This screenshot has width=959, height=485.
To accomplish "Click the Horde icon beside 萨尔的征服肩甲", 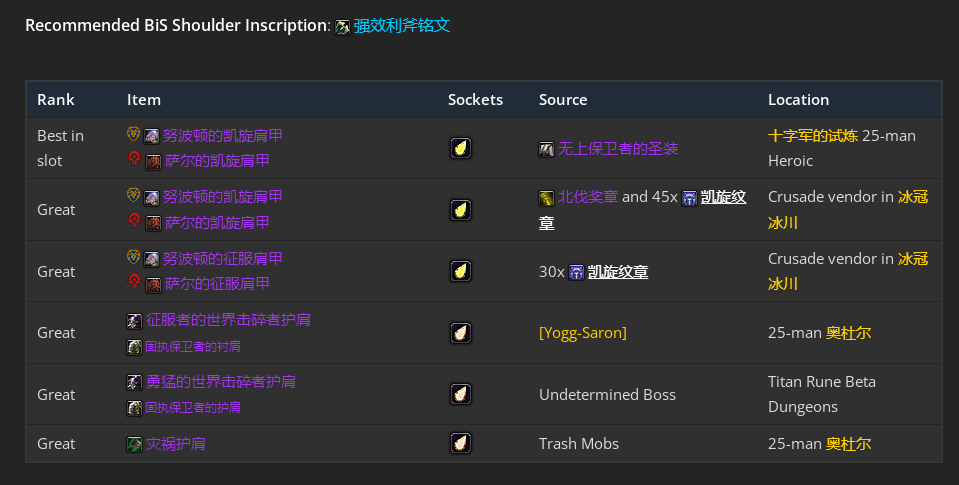I will (x=134, y=283).
